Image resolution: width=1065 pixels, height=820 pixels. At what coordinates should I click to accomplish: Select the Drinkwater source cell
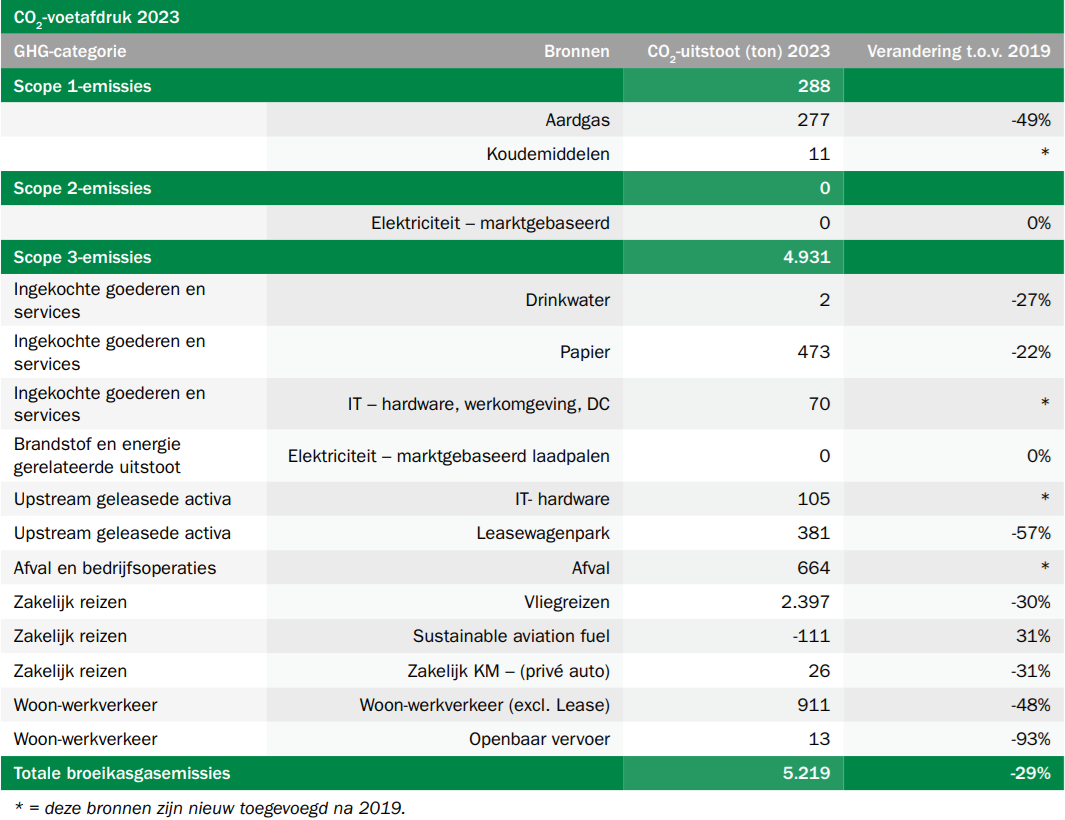(x=567, y=300)
